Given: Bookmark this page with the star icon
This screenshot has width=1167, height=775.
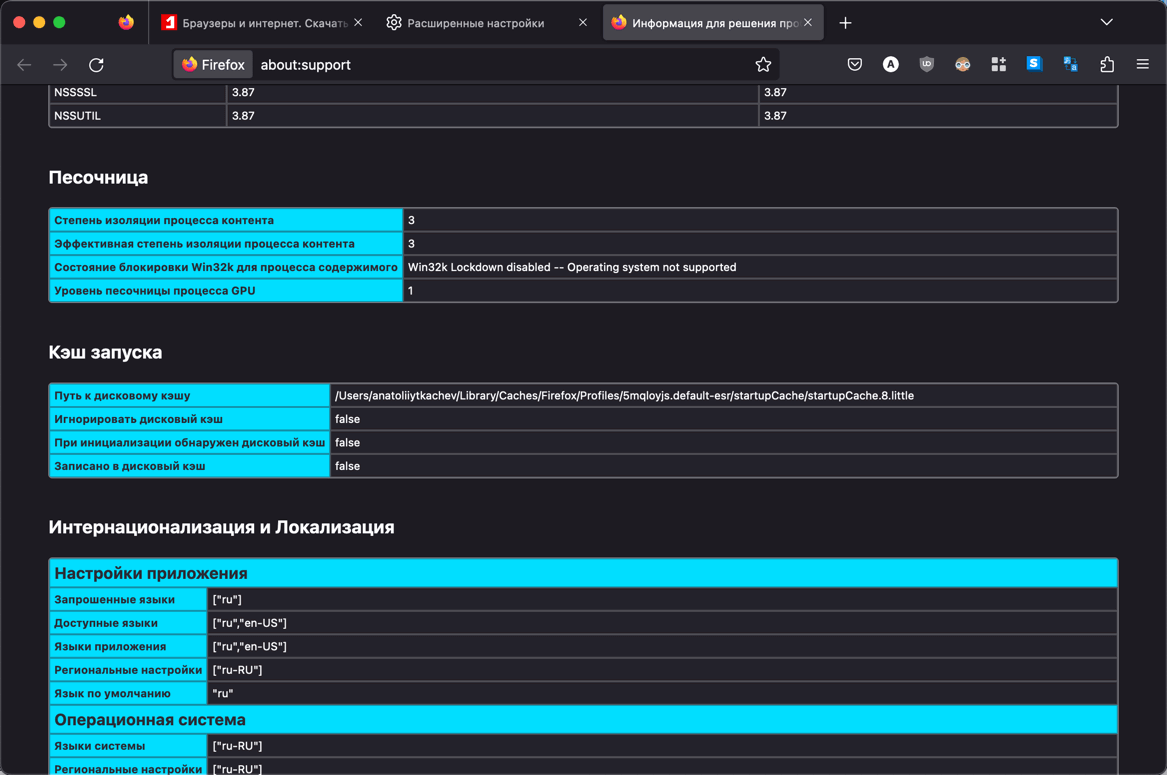Looking at the screenshot, I should point(763,65).
